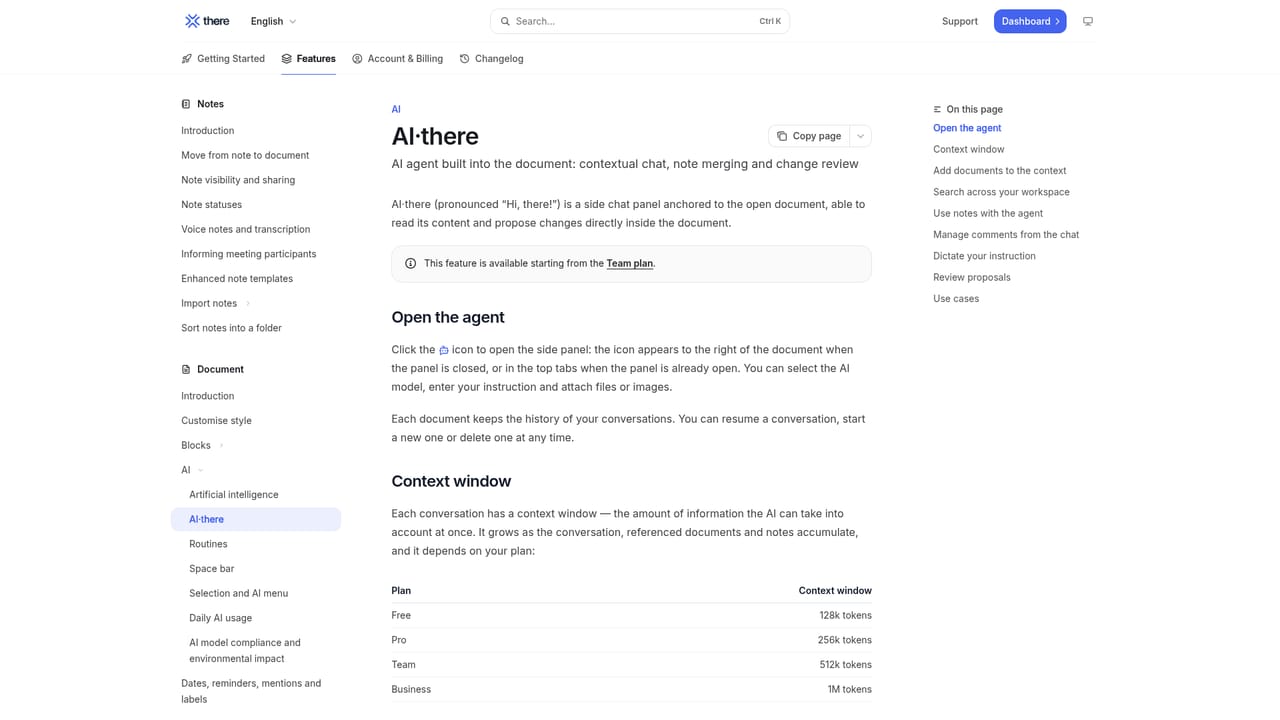
Task: Select AI·there in the sidebar
Action: coord(256,519)
